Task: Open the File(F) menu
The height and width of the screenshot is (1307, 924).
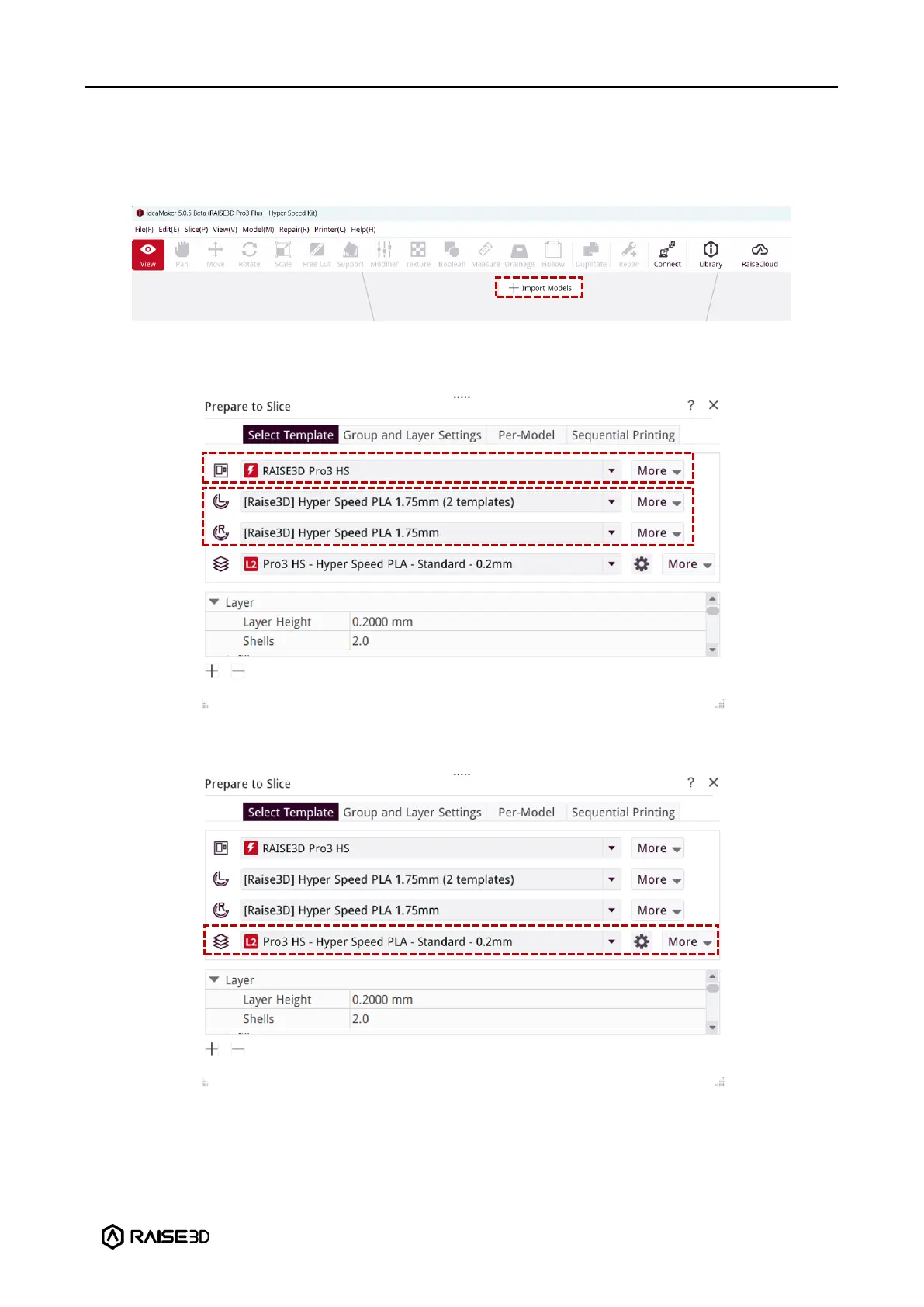Action: 144,230
